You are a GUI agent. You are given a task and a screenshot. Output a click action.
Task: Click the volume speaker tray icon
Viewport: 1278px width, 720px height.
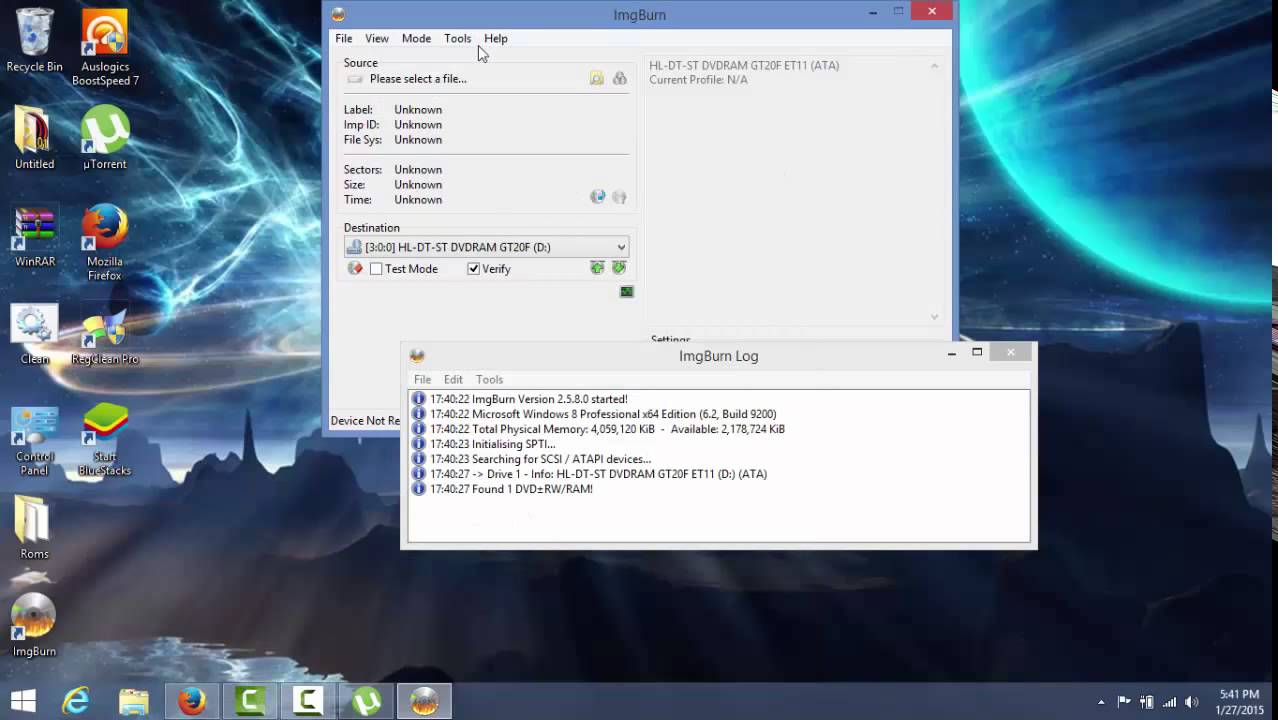coord(1191,702)
